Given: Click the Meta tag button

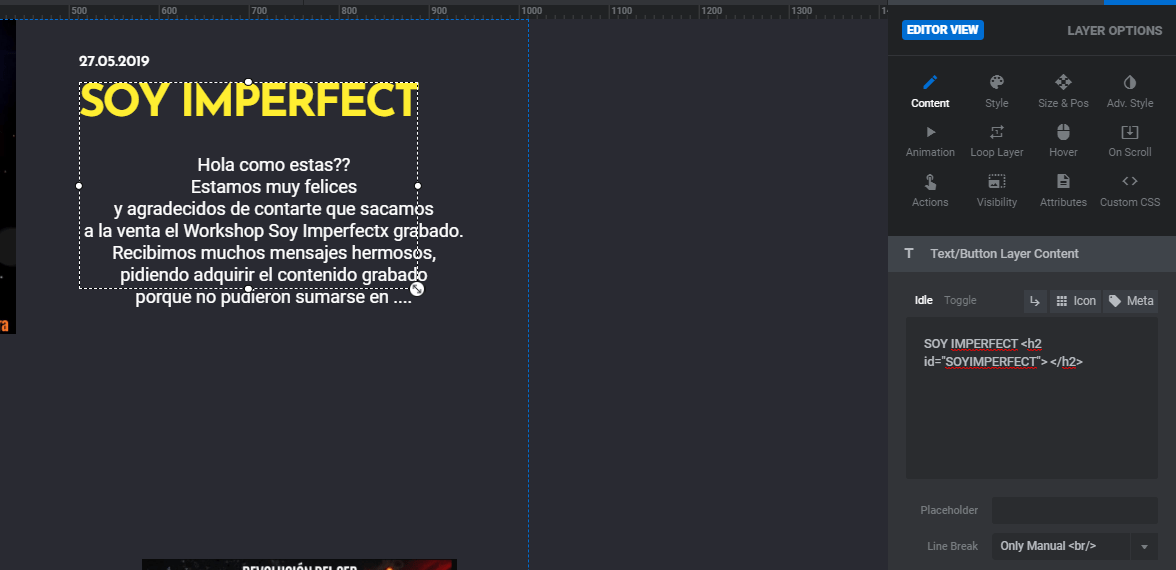Looking at the screenshot, I should tap(1130, 301).
